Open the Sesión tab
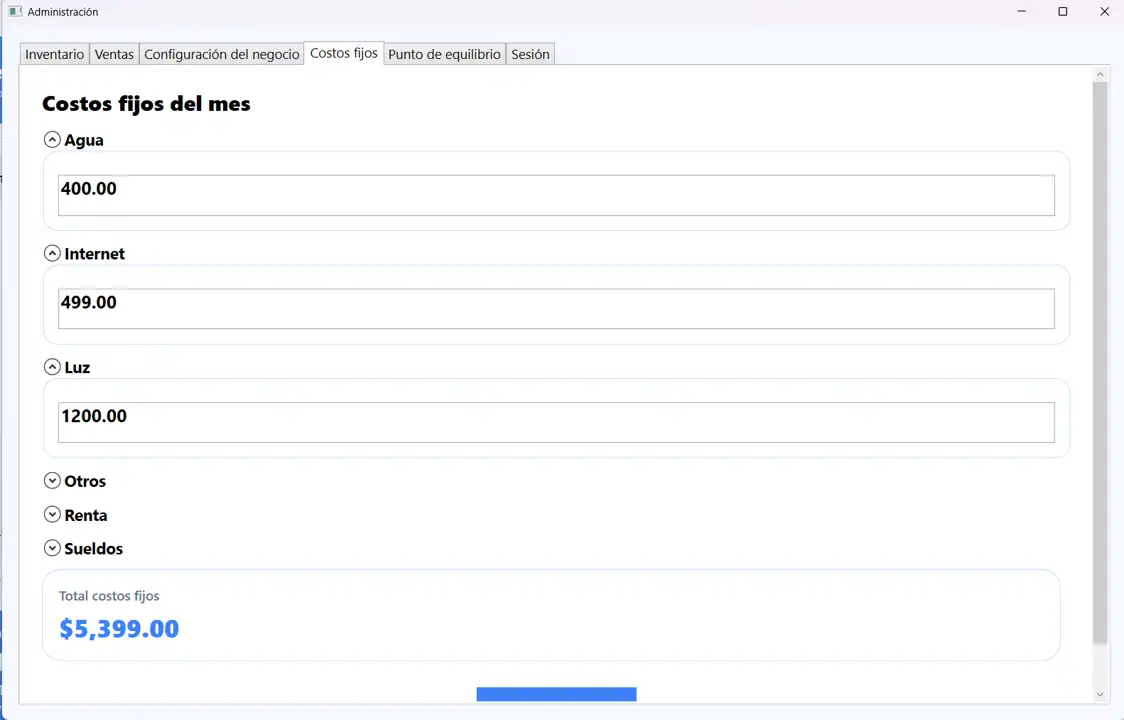This screenshot has height=720, width=1124. (x=530, y=55)
